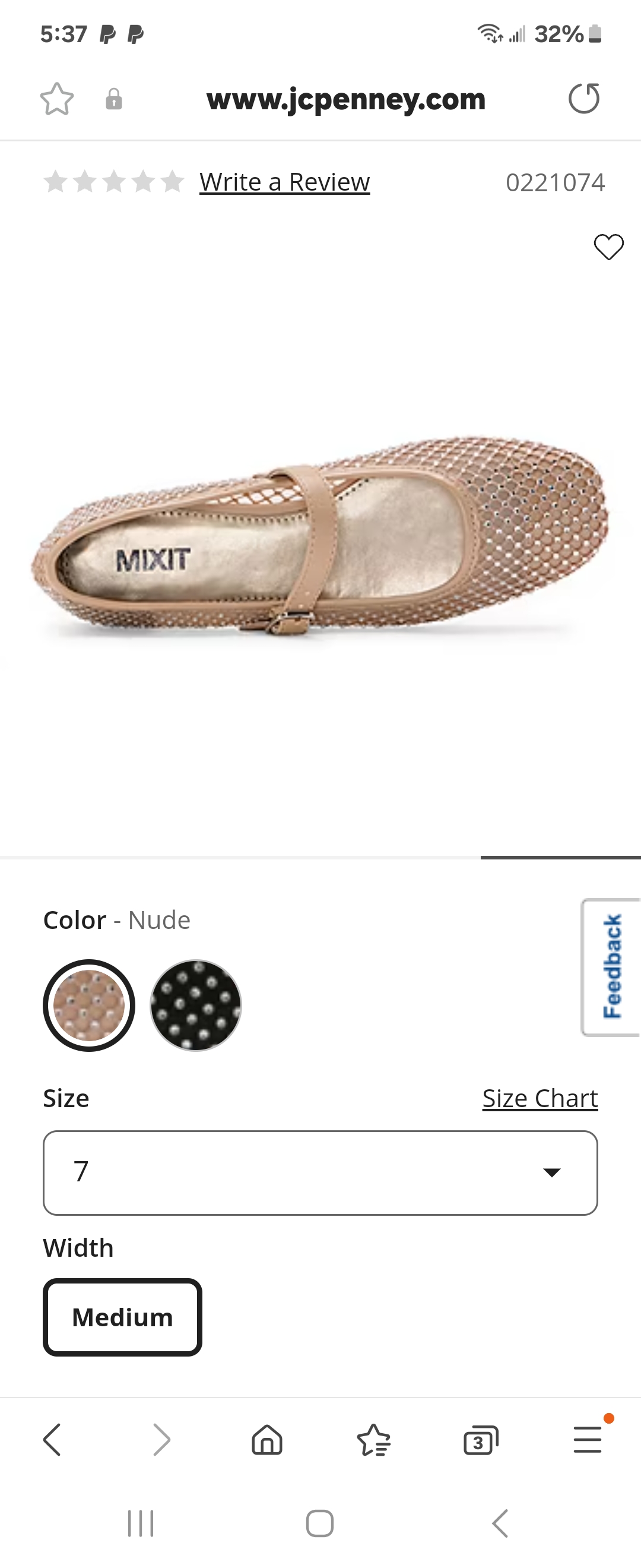Go back with browser back arrow
This screenshot has width=641, height=1568.
pyautogui.click(x=52, y=1440)
